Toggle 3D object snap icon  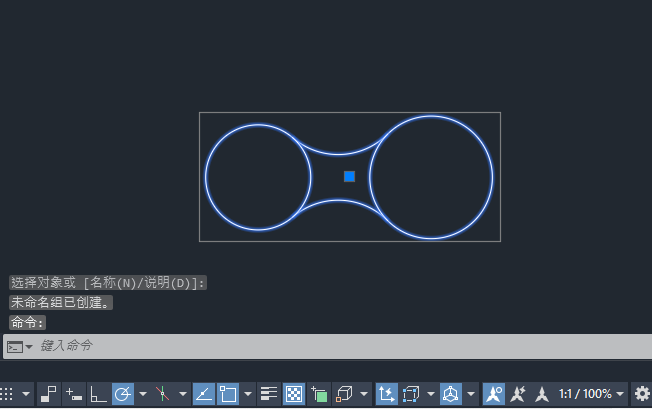coord(344,394)
